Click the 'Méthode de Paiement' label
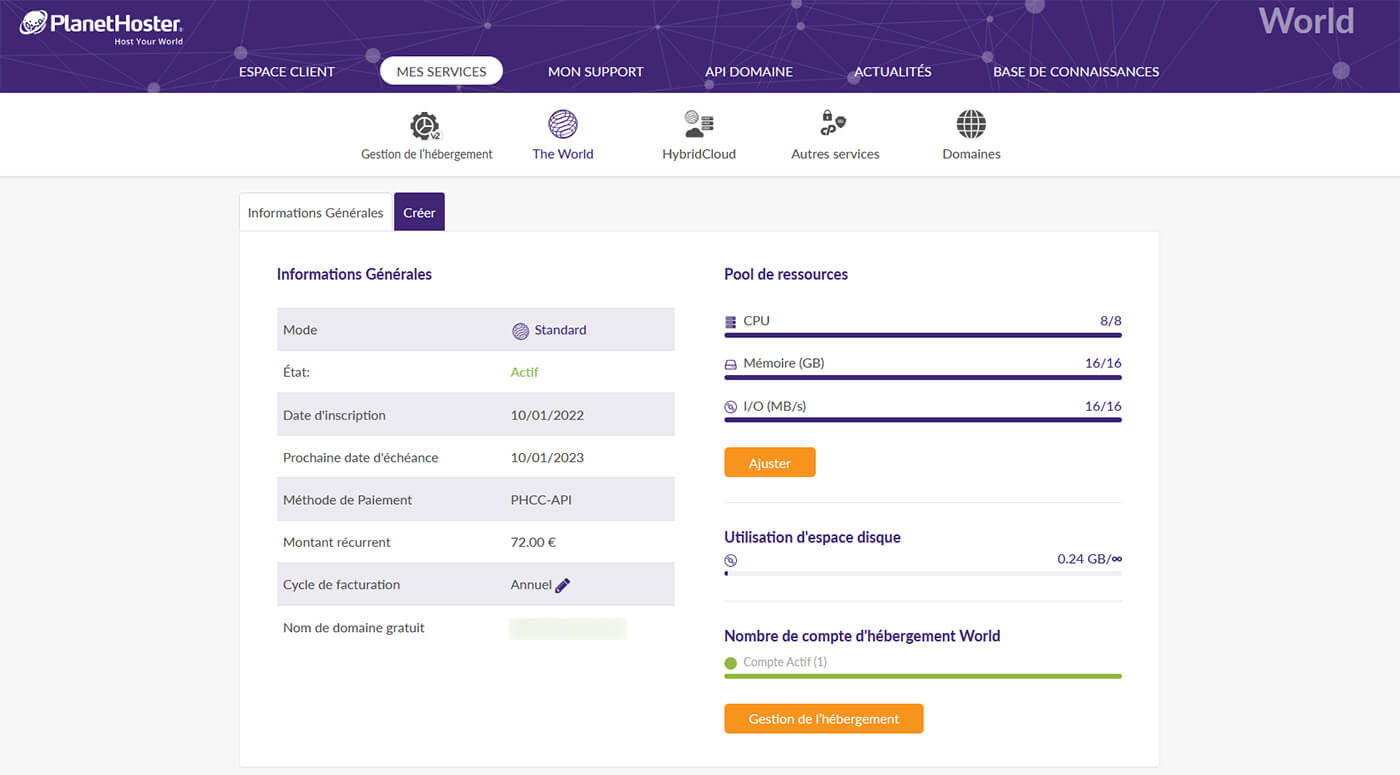 (348, 500)
